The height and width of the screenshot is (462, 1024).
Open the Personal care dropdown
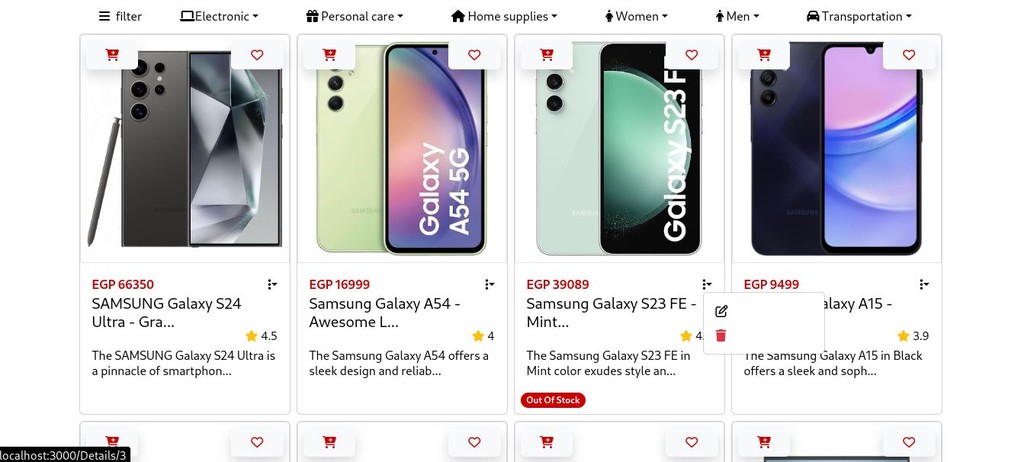click(355, 16)
